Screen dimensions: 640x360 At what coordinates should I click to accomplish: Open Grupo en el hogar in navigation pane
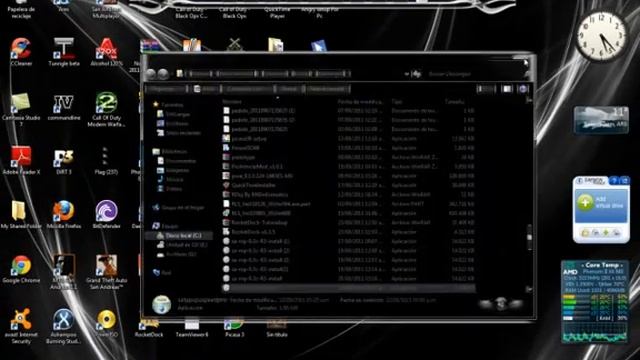coord(178,207)
